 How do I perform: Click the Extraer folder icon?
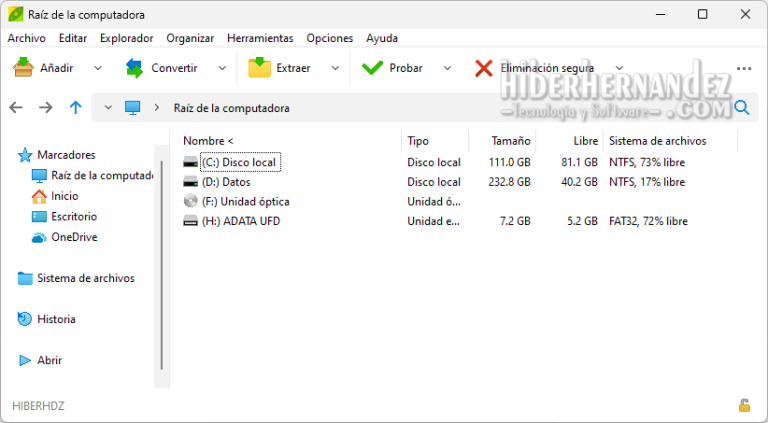pos(259,68)
